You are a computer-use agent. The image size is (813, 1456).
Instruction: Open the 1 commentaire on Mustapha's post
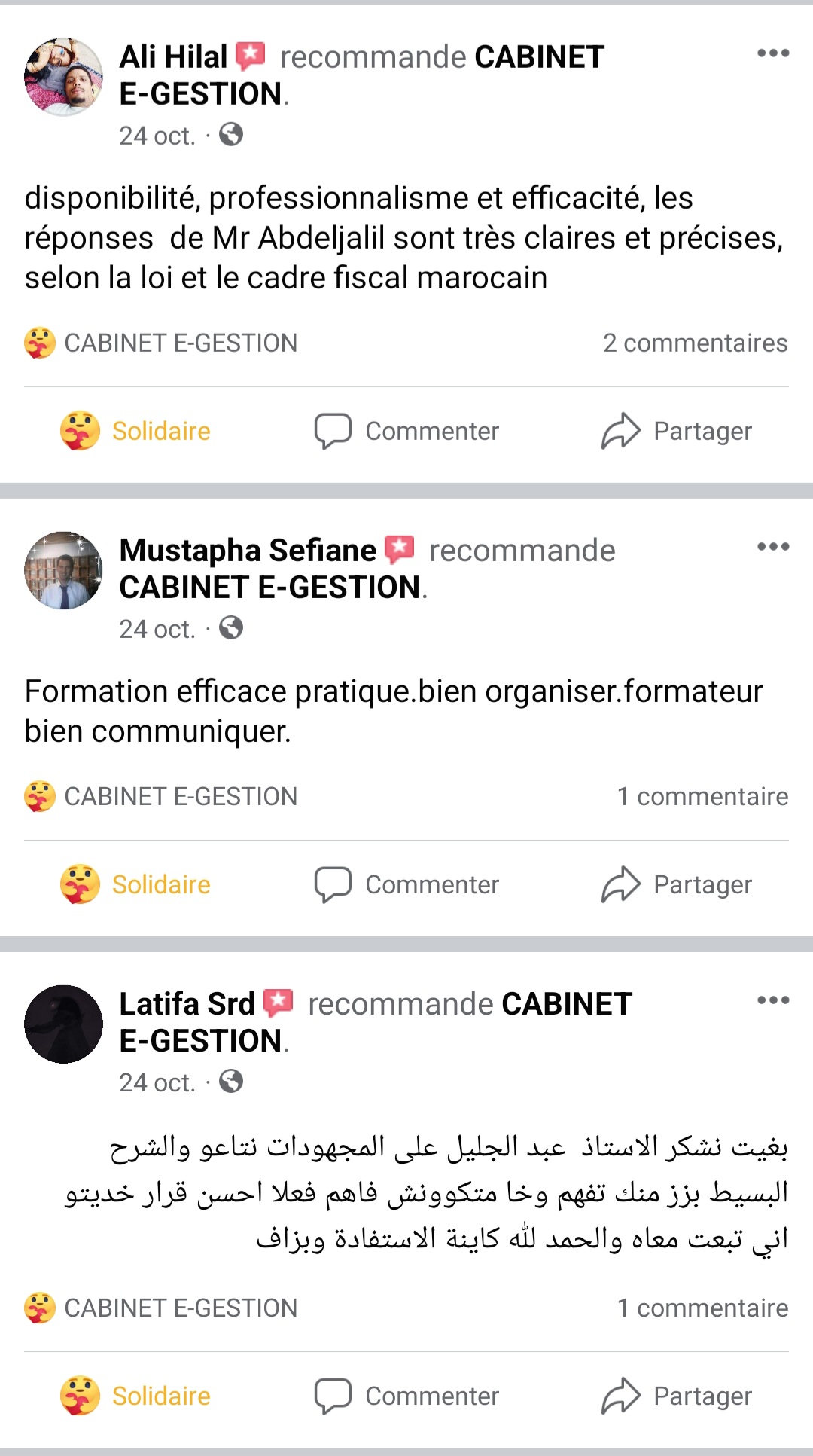pyautogui.click(x=702, y=796)
